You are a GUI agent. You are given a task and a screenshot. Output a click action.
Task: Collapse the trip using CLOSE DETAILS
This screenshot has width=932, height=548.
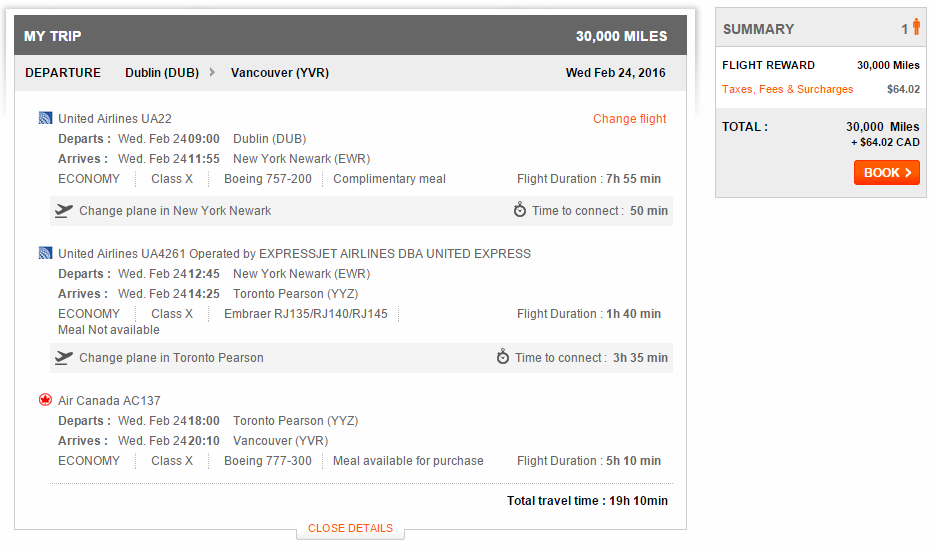pyautogui.click(x=350, y=528)
